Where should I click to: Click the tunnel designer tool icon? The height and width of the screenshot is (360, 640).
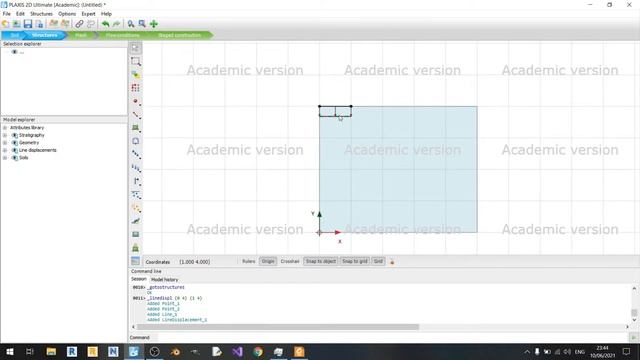[136, 141]
